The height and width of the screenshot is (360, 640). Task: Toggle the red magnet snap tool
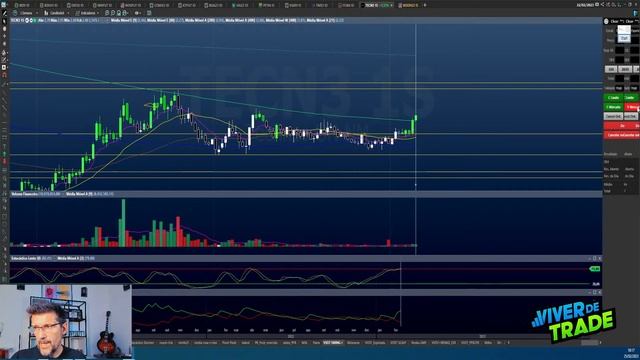4,75
